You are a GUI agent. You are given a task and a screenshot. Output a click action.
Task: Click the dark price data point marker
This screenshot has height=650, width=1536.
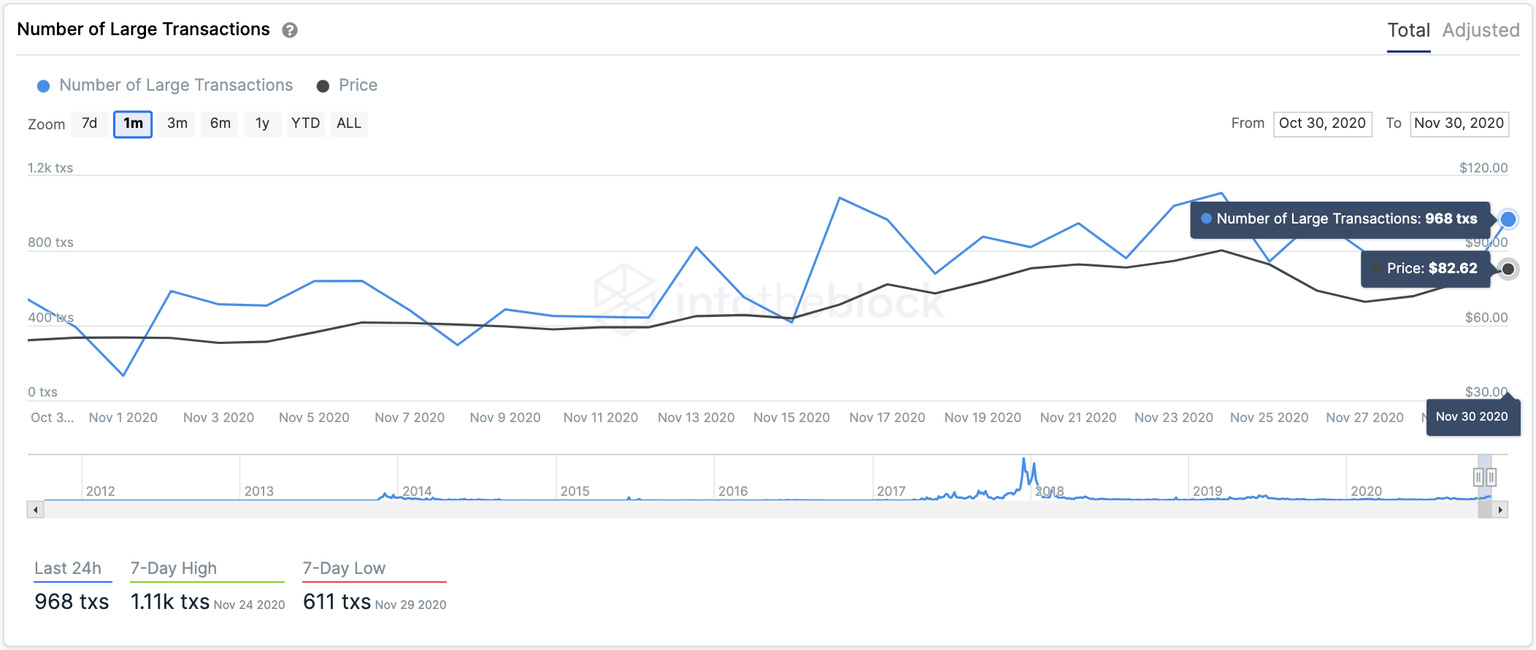[x=1508, y=269]
